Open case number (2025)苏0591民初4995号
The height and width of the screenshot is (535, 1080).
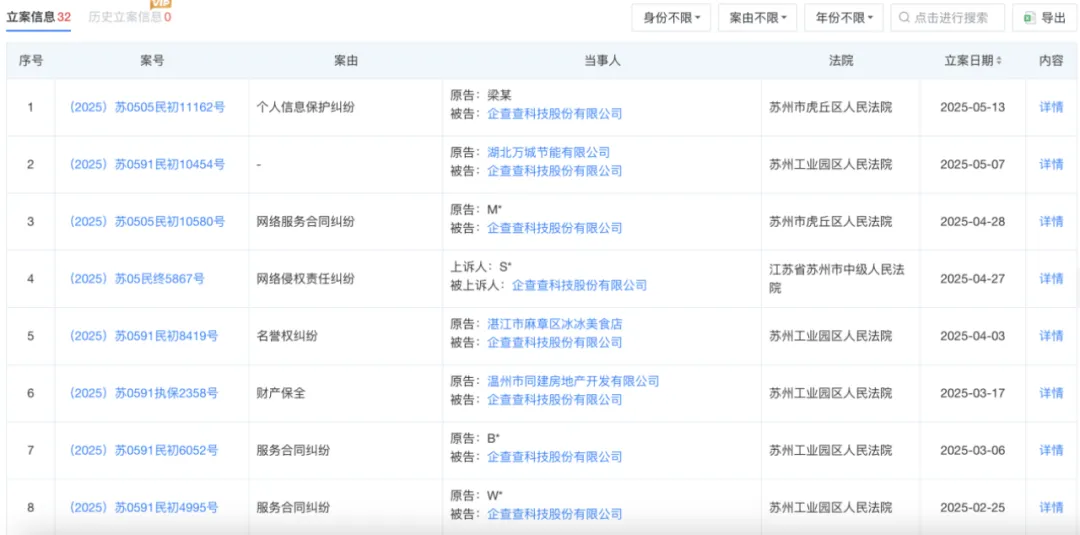143,507
